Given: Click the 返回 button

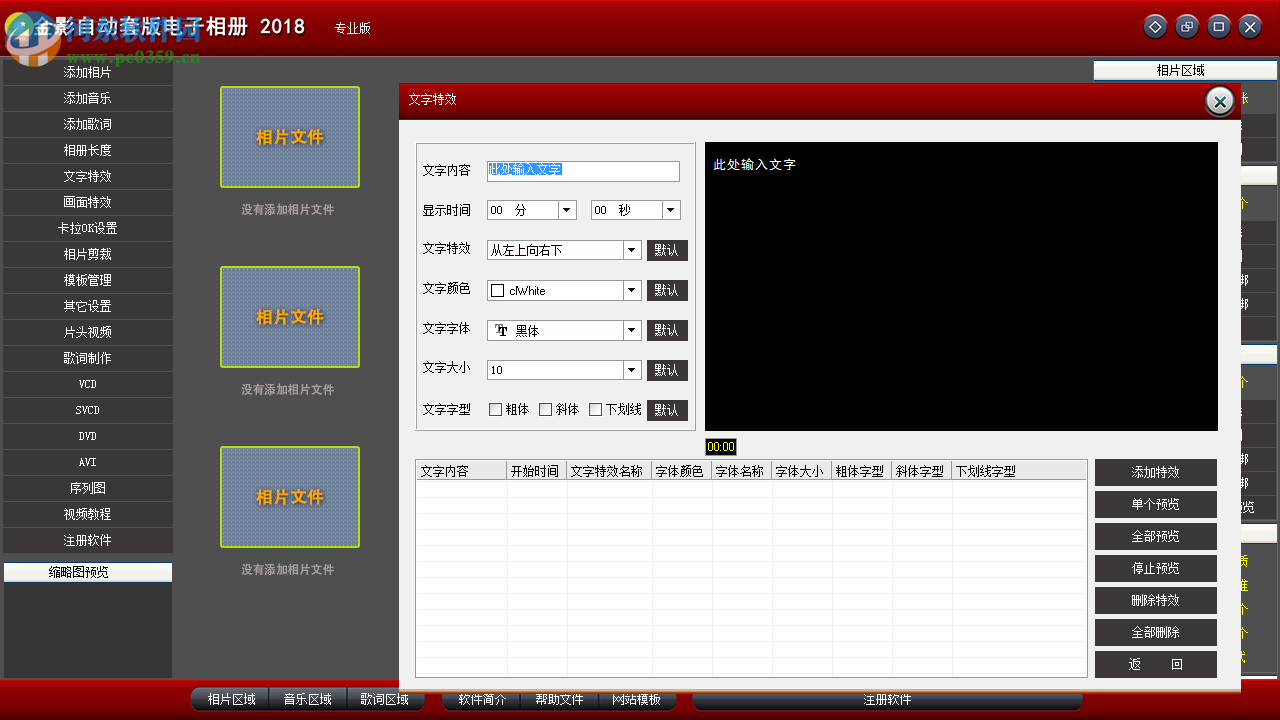Looking at the screenshot, I should point(1155,664).
